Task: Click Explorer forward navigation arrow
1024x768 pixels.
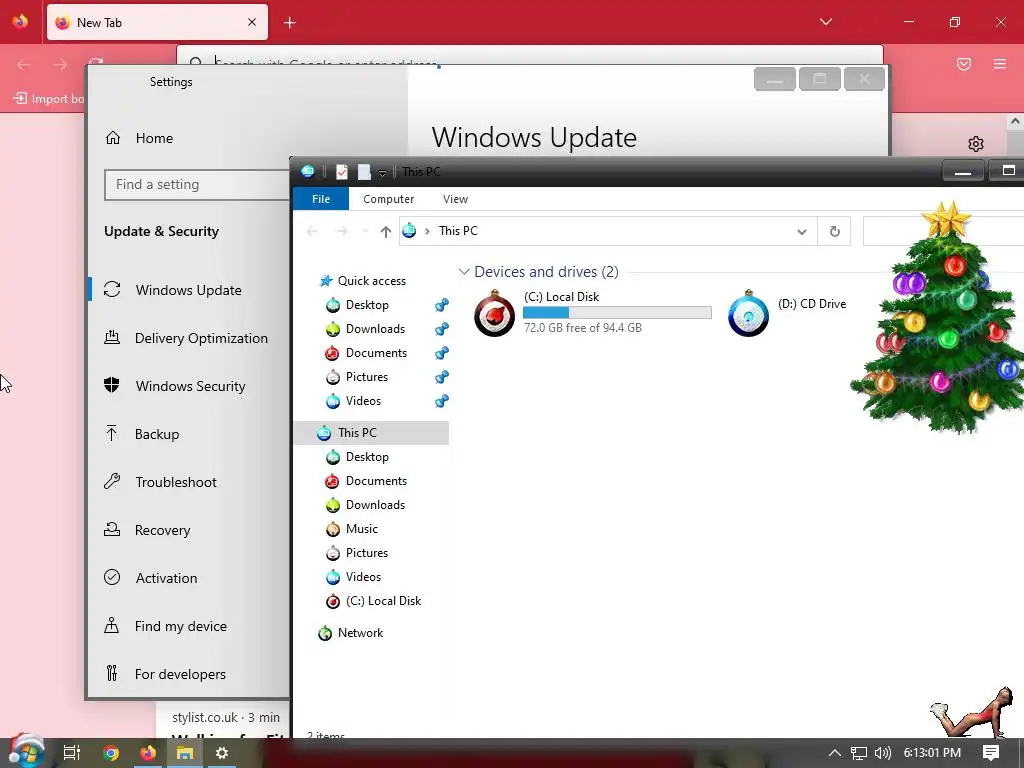Action: 341,231
